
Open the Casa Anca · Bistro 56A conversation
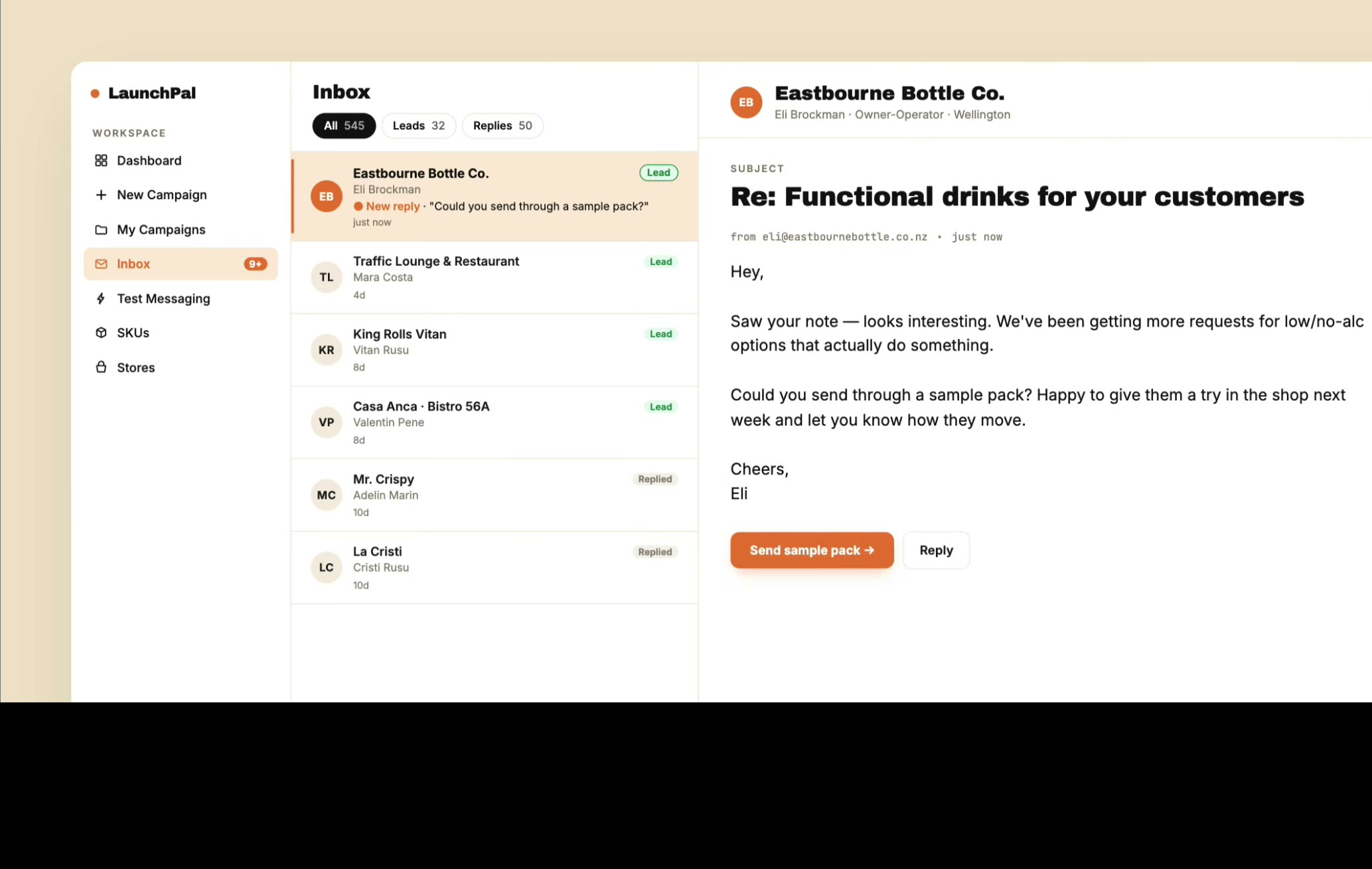[495, 422]
